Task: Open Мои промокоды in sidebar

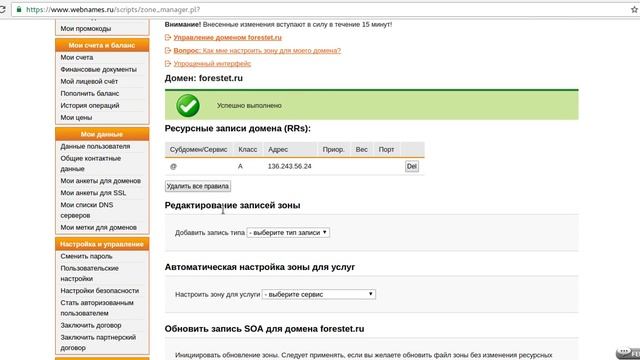Action: (86, 29)
